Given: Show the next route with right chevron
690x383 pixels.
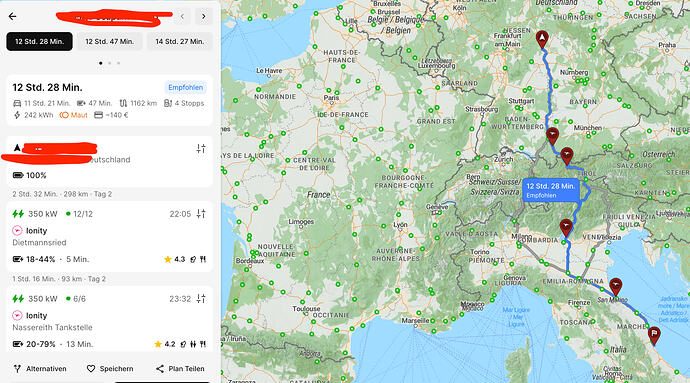Looking at the screenshot, I should (x=203, y=17).
